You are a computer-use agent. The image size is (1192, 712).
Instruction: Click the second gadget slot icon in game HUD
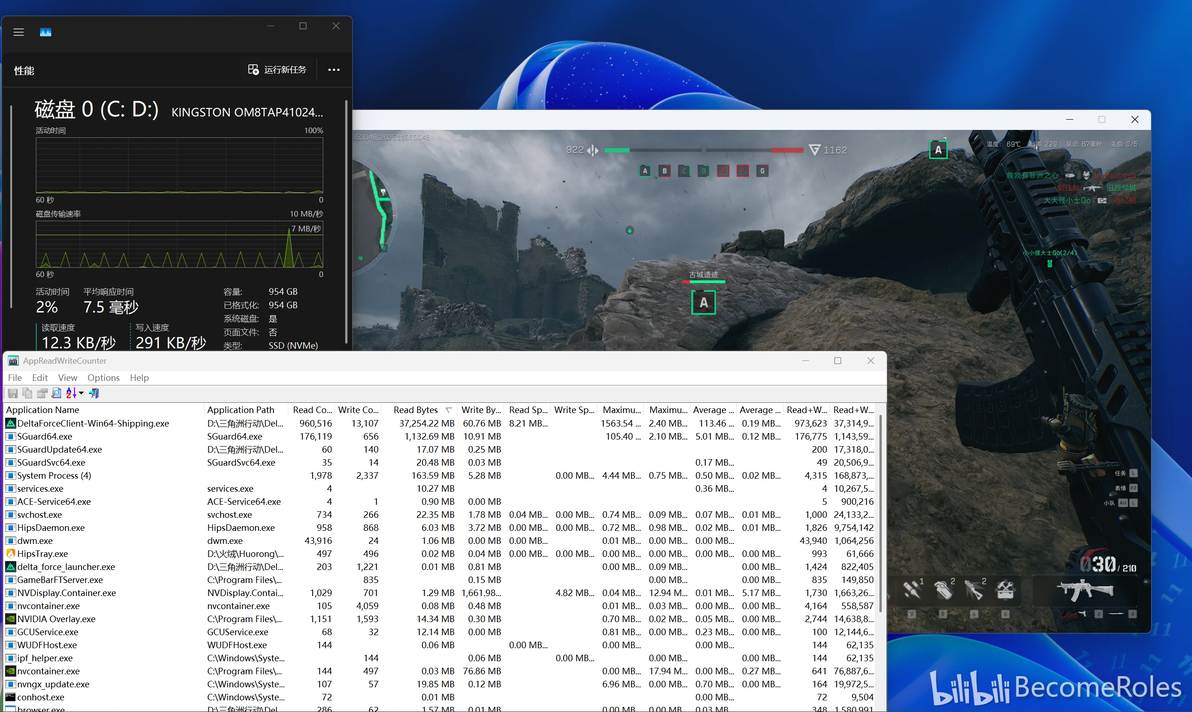943,589
